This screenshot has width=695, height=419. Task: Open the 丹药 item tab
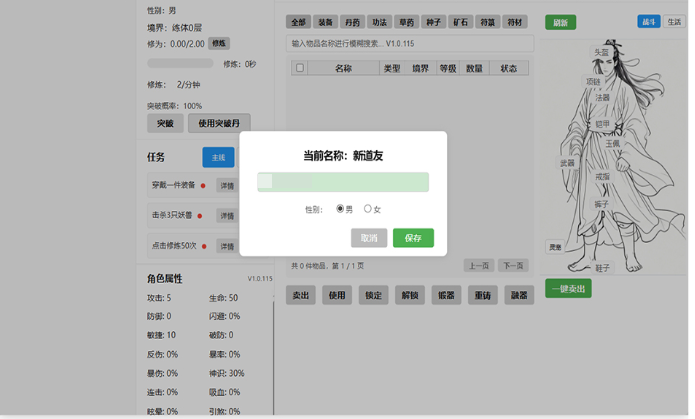click(352, 22)
